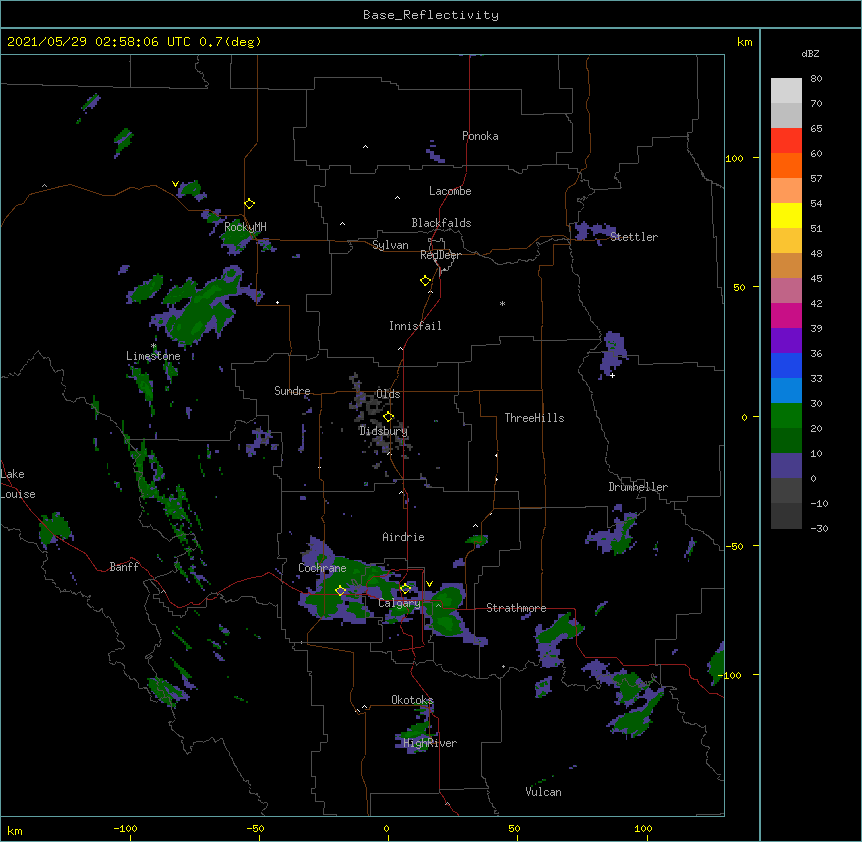Click the yellow diamond marker near RockyMH
The width and height of the screenshot is (862, 842).
tap(249, 204)
